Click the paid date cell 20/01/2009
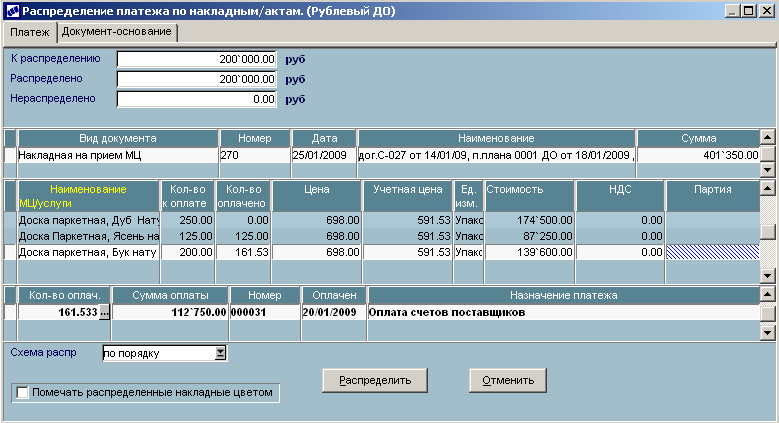 click(334, 312)
